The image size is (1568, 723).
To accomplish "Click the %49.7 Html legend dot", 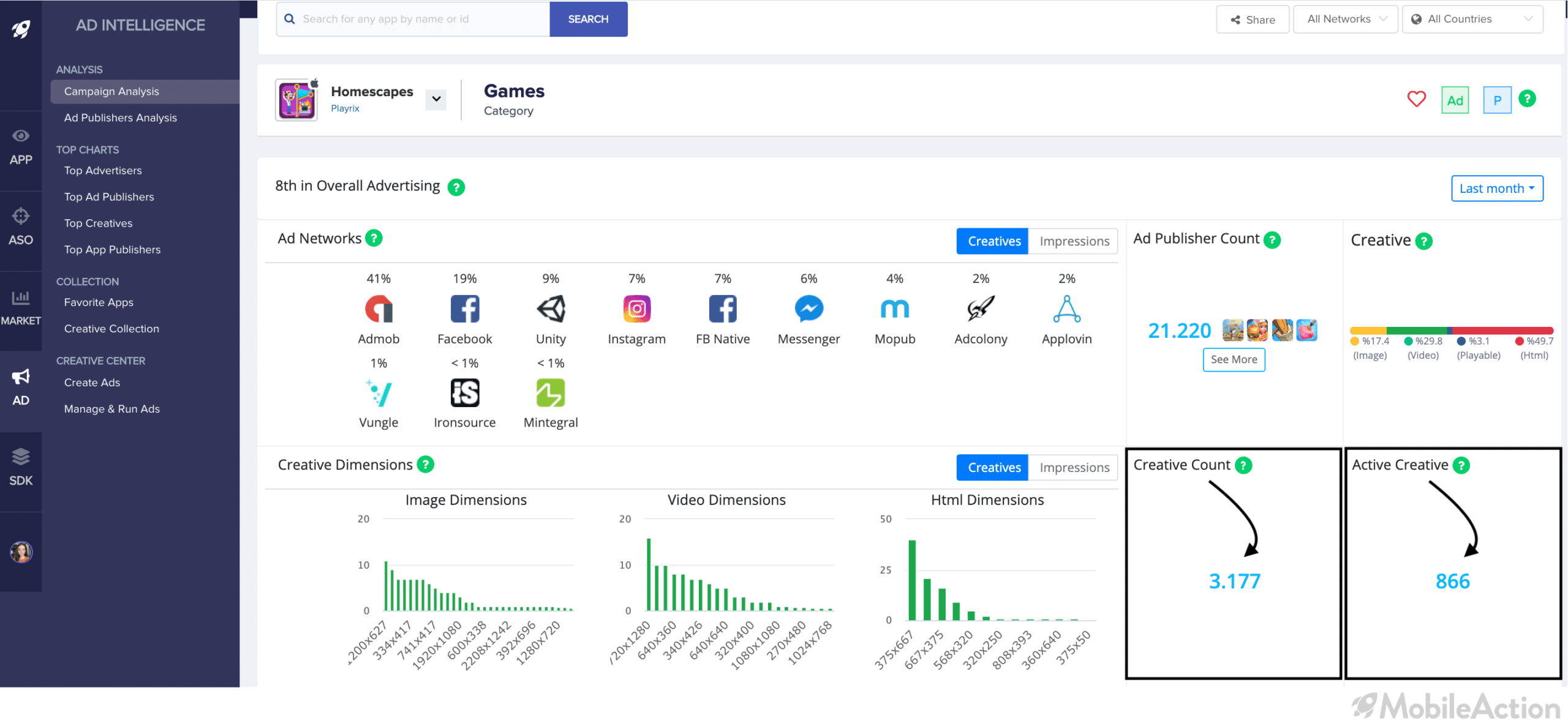I will [x=1519, y=341].
